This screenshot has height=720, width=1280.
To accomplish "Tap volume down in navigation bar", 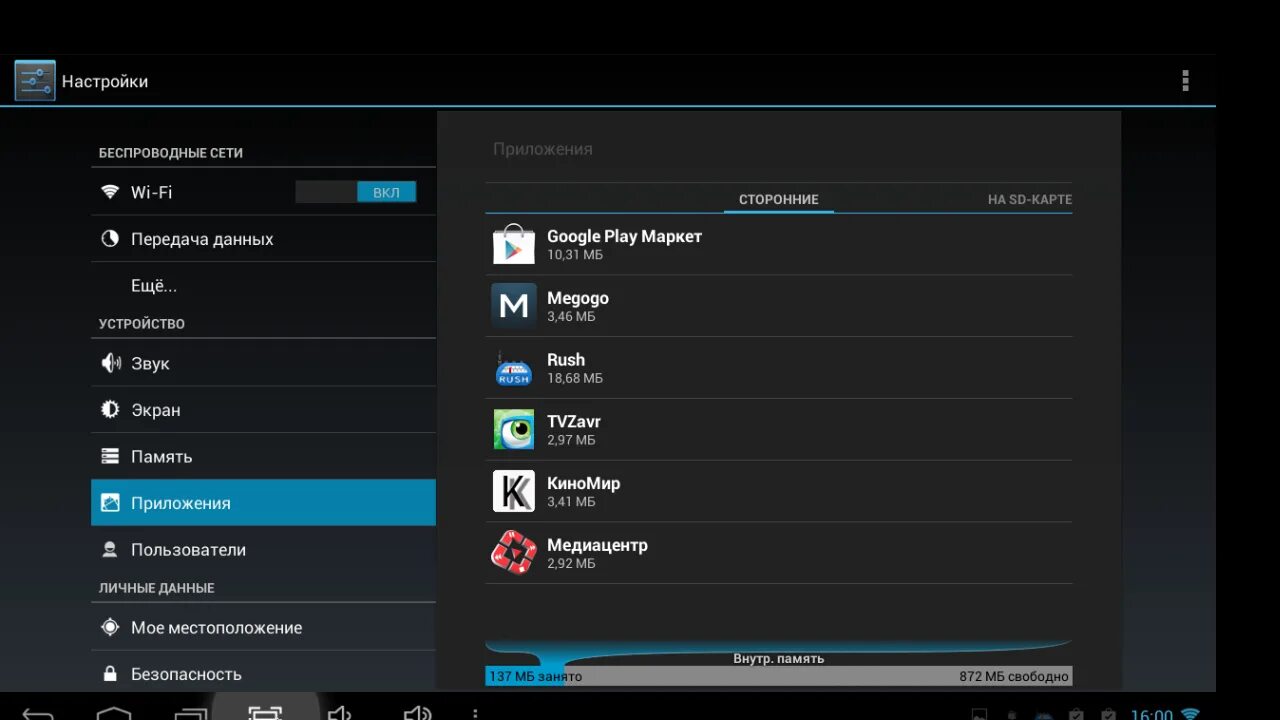I will point(340,713).
